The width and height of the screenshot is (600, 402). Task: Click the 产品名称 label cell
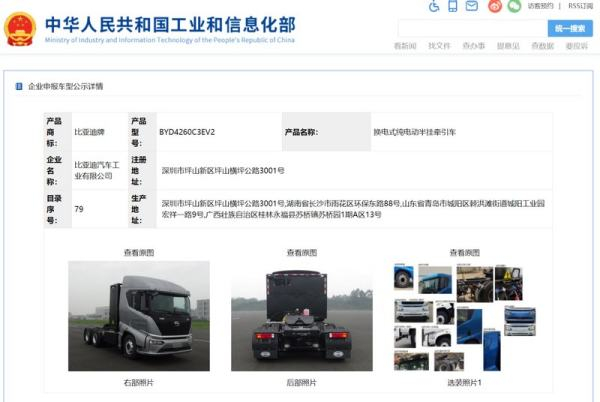(x=326, y=132)
